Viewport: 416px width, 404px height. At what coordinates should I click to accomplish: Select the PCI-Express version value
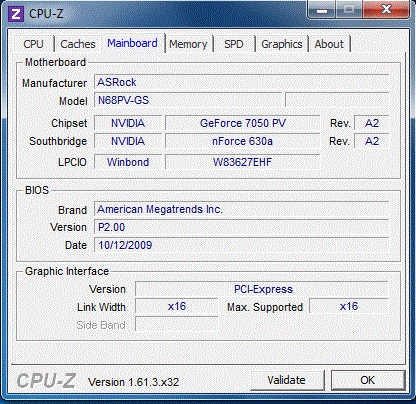262,289
